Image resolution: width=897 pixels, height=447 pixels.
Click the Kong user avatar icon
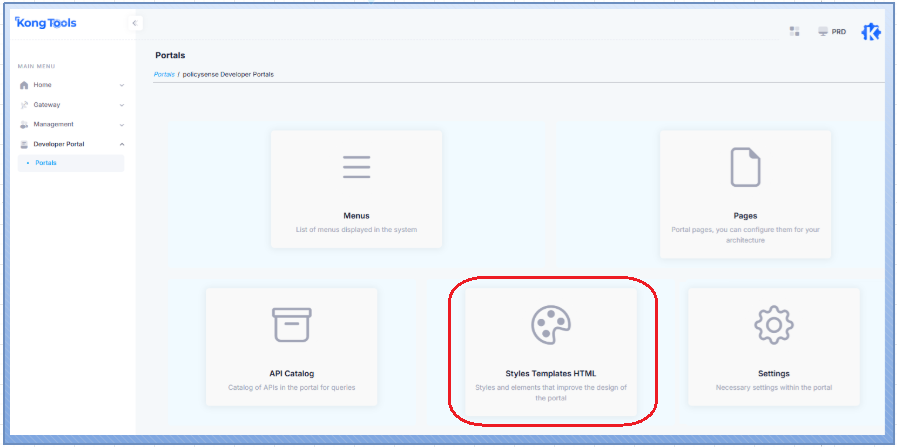tap(870, 31)
